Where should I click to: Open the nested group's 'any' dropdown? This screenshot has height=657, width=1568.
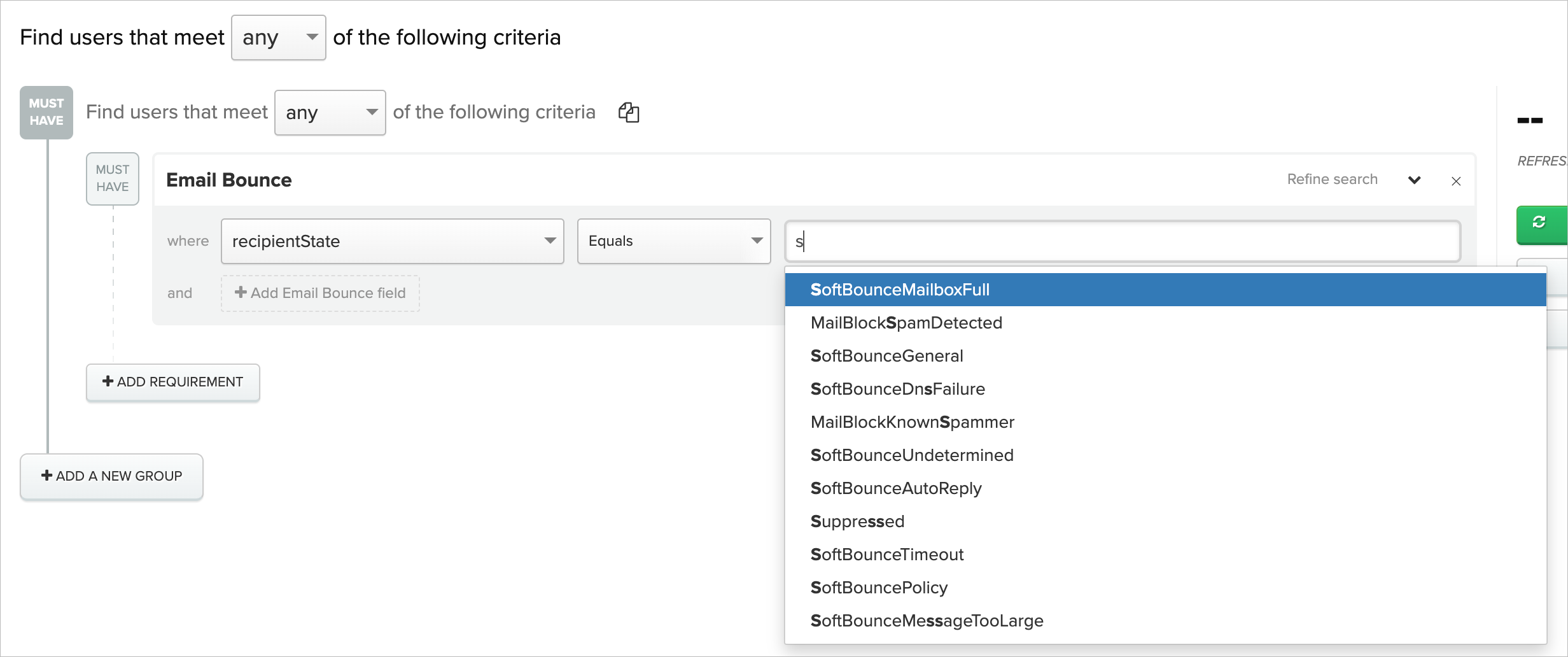330,112
